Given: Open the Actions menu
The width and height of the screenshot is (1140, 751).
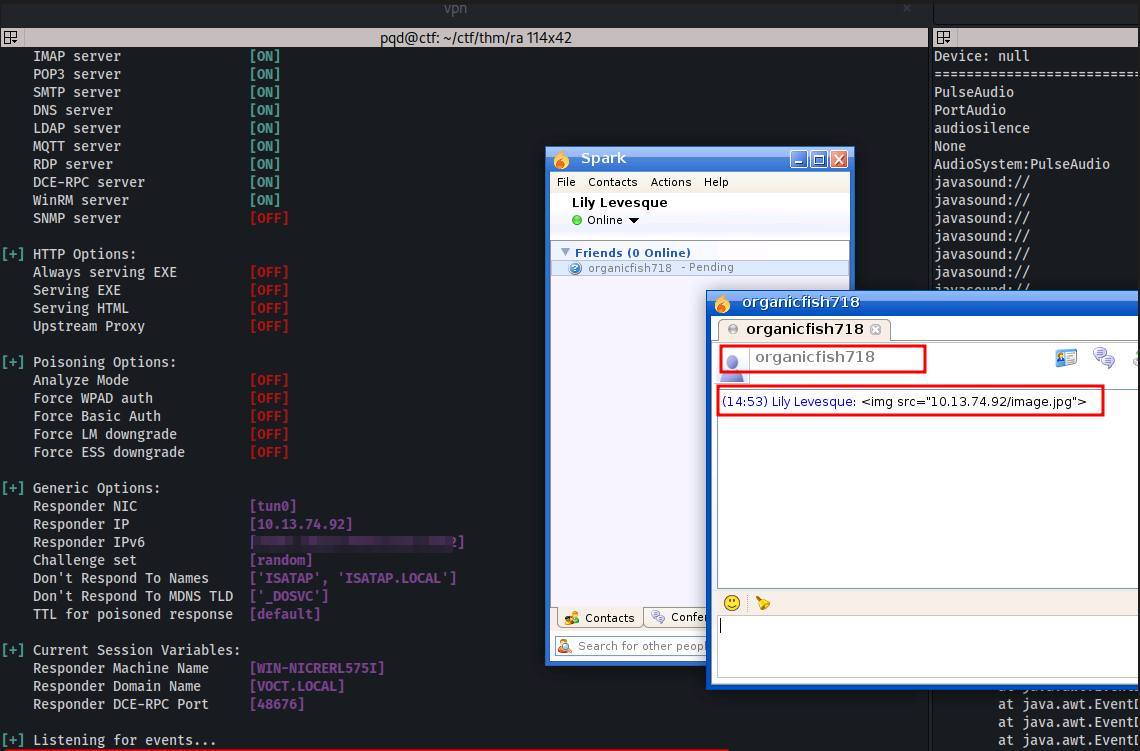Looking at the screenshot, I should pos(670,182).
